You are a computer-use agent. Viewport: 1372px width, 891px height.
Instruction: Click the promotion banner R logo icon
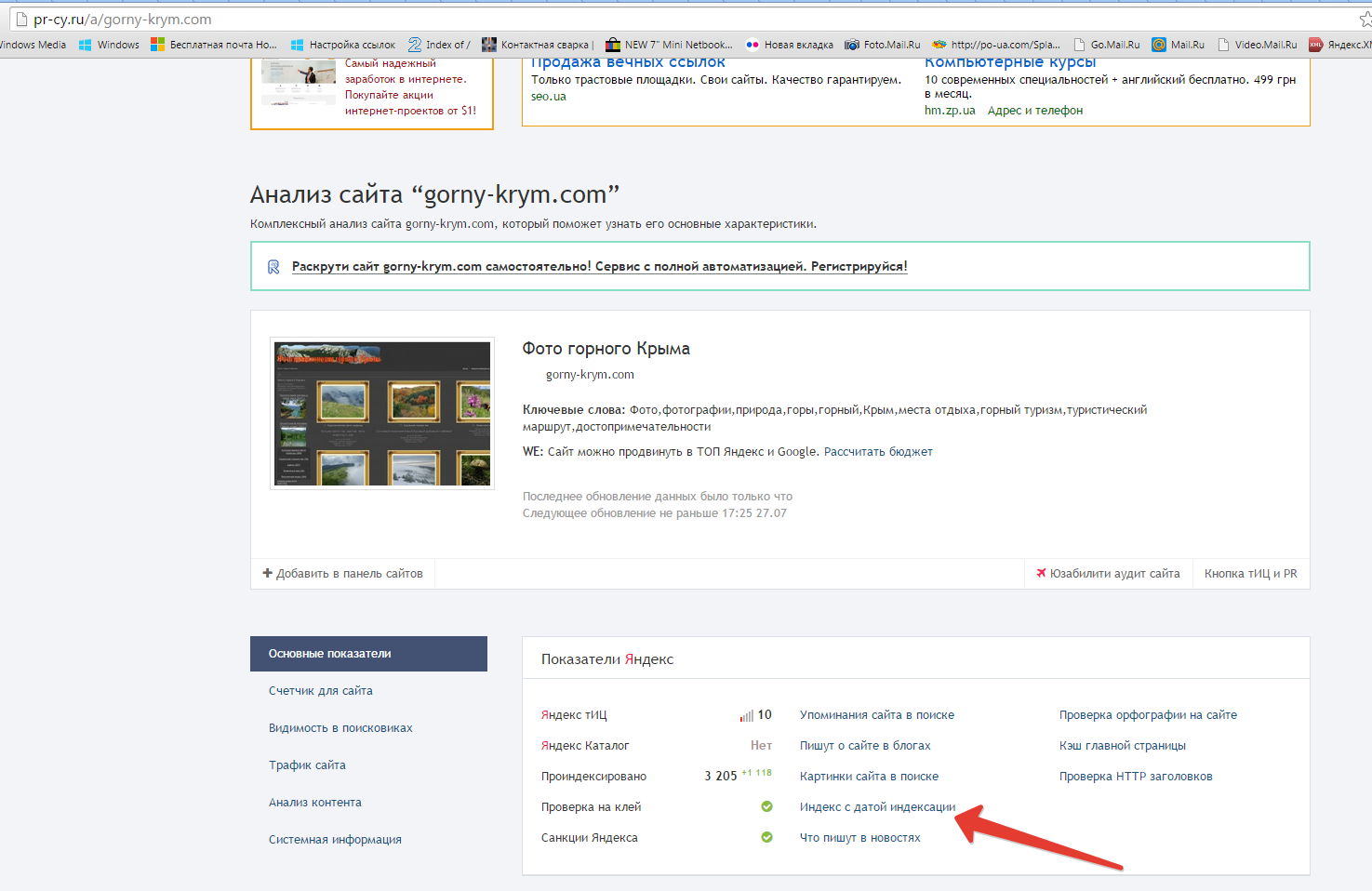coord(273,267)
